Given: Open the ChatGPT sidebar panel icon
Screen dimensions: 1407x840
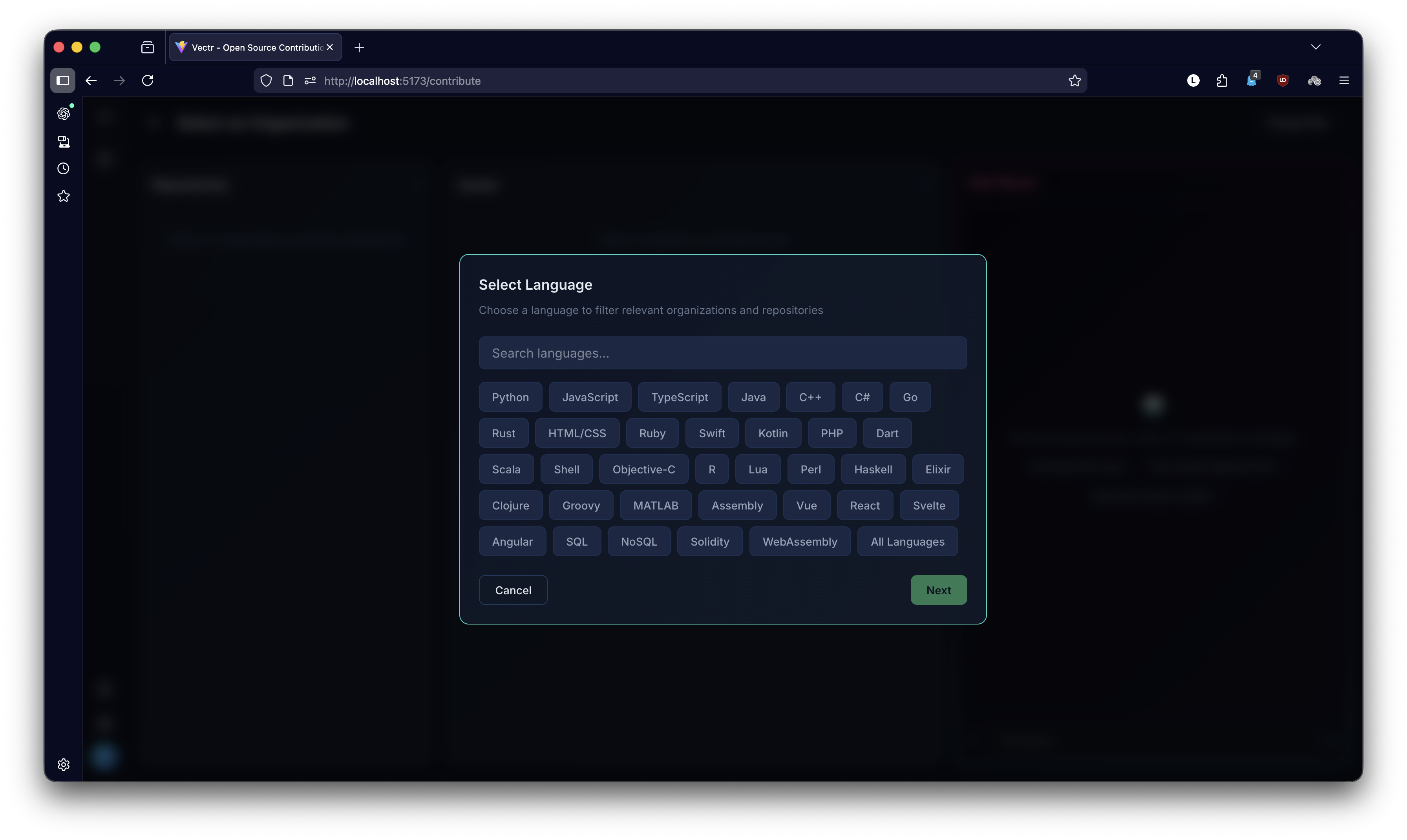Looking at the screenshot, I should 63,114.
